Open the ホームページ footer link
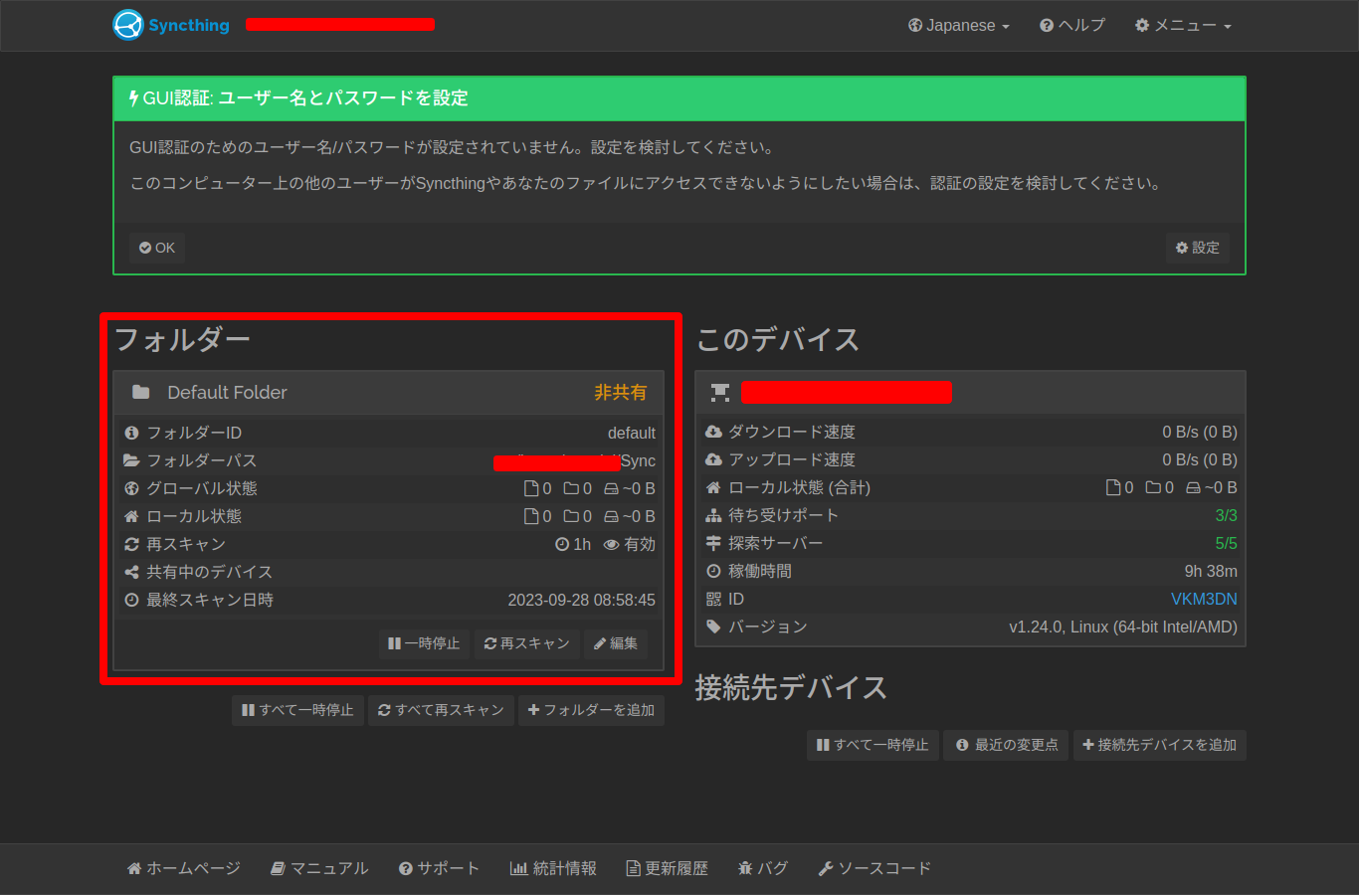Screen dimensions: 1359x896 click(184, 868)
